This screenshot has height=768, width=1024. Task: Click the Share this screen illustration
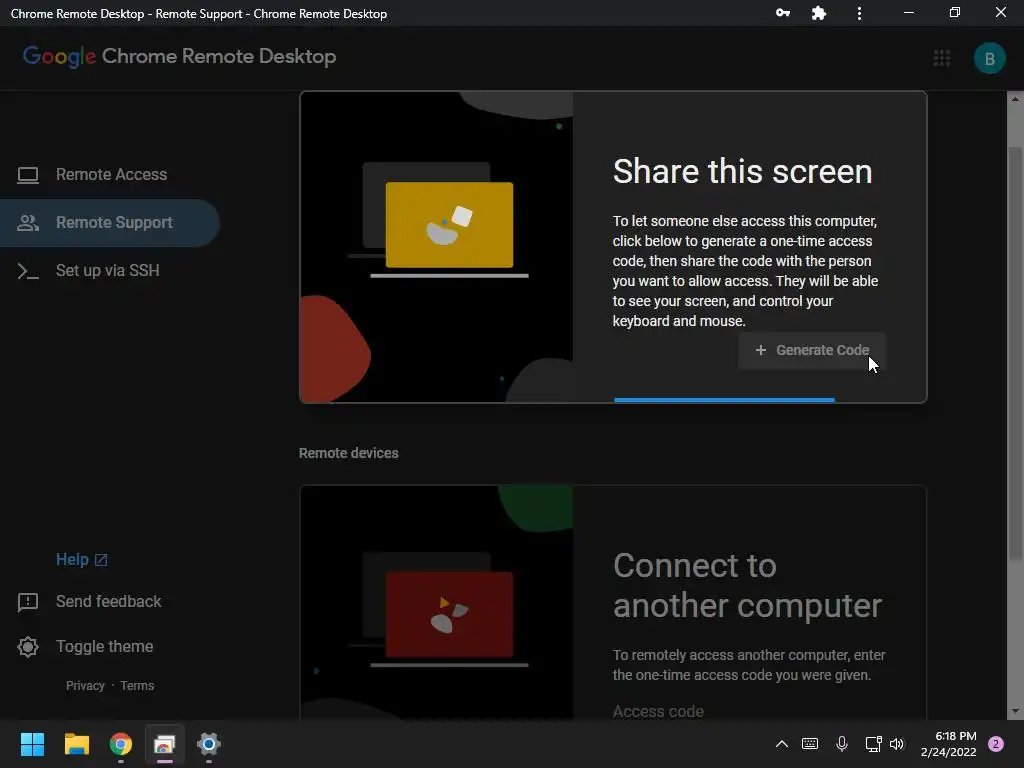coord(436,247)
